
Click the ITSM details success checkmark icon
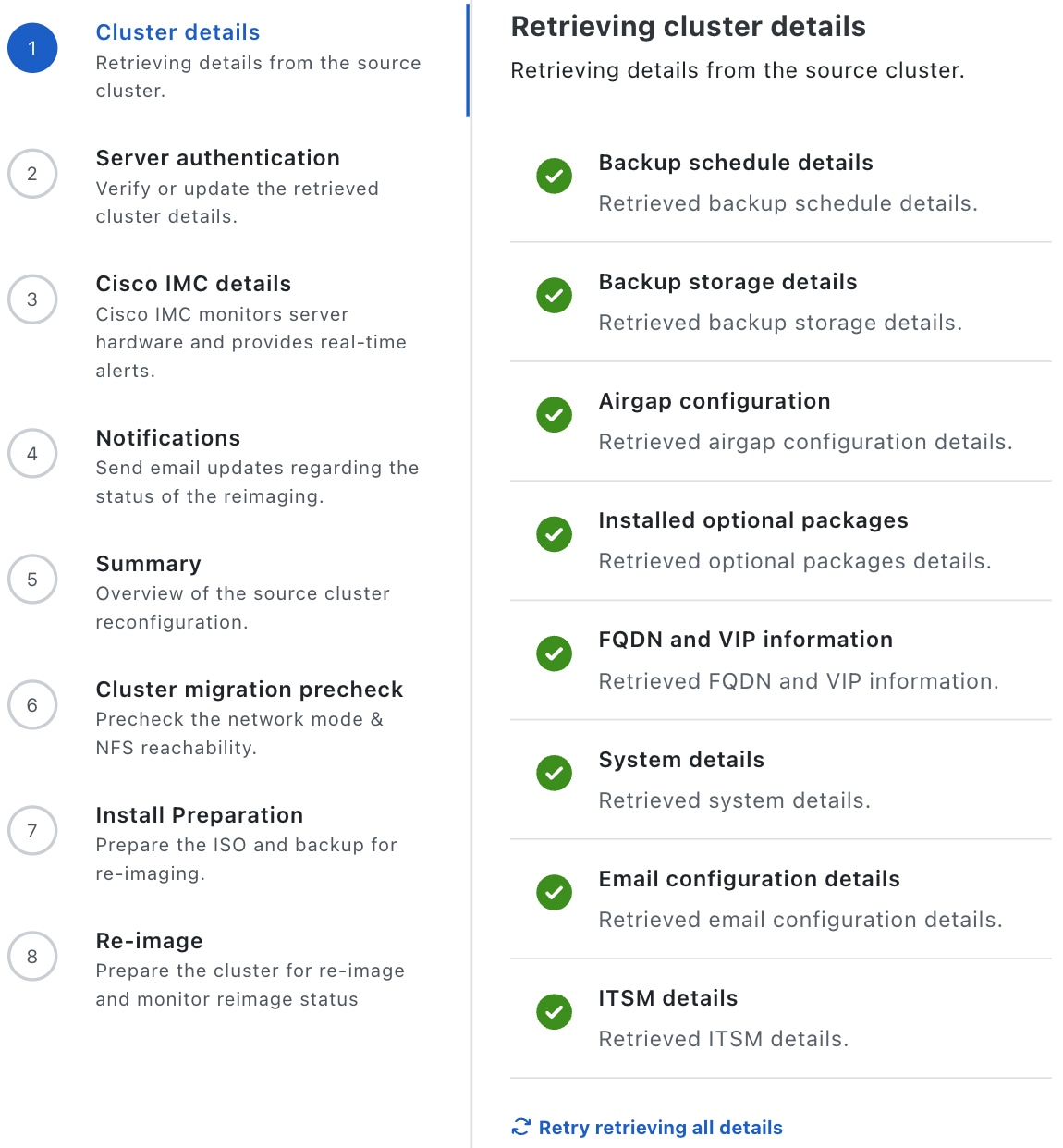click(554, 1011)
